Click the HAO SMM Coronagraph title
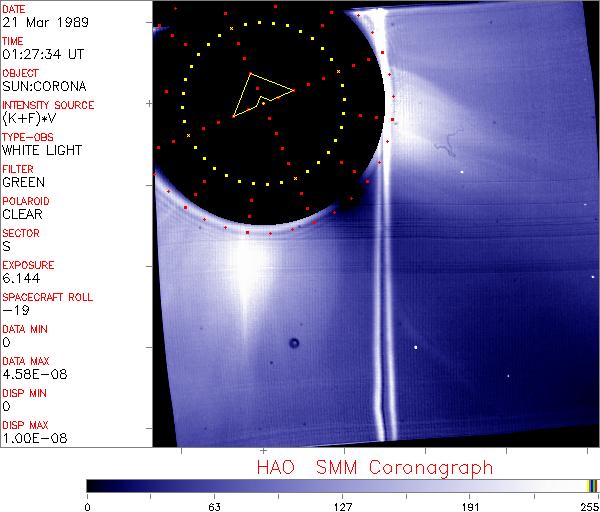 pos(374,467)
